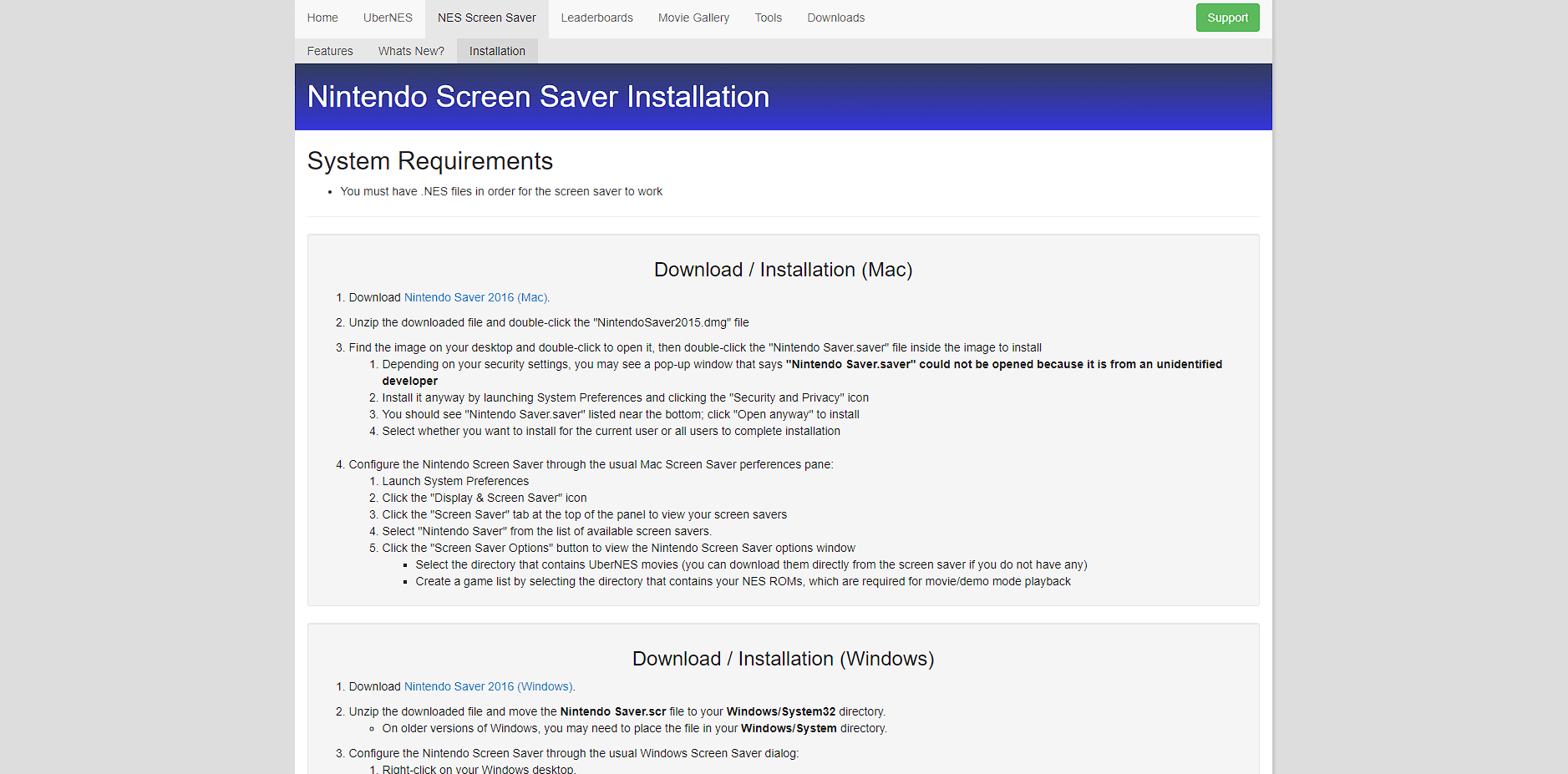1568x774 pixels.
Task: Open the UberNES menu item
Action: click(x=388, y=18)
